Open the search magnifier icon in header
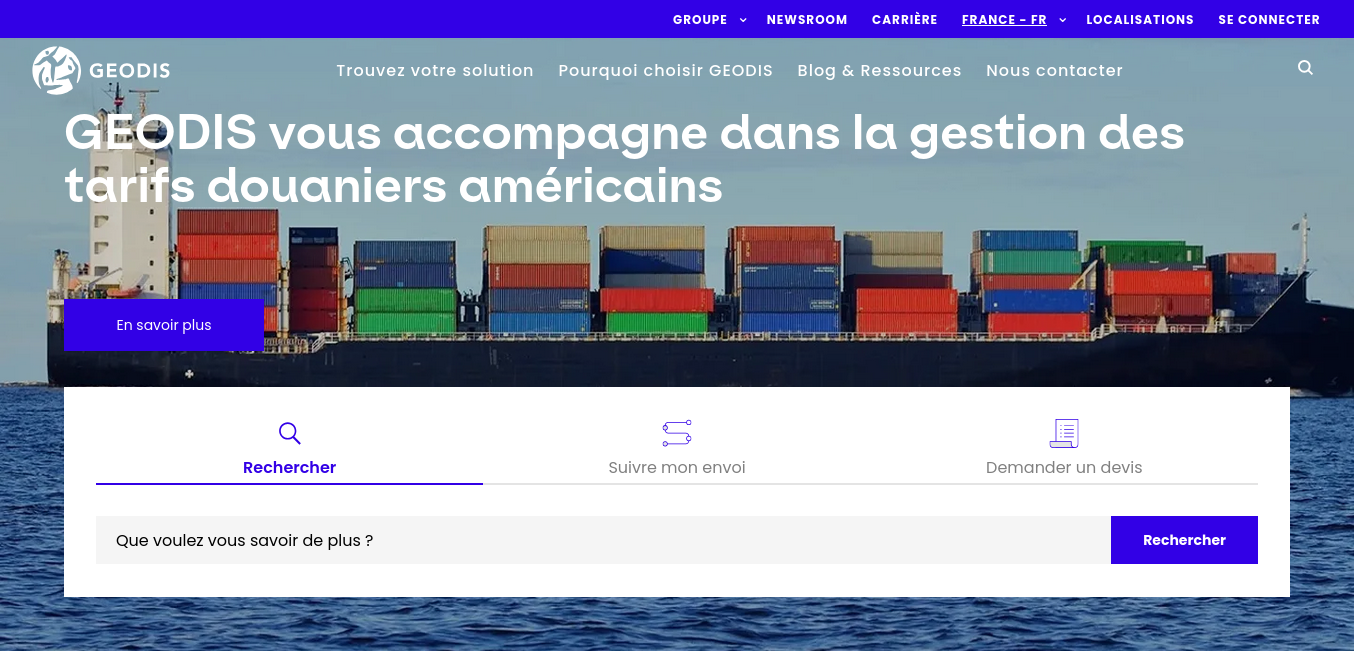 tap(1305, 68)
